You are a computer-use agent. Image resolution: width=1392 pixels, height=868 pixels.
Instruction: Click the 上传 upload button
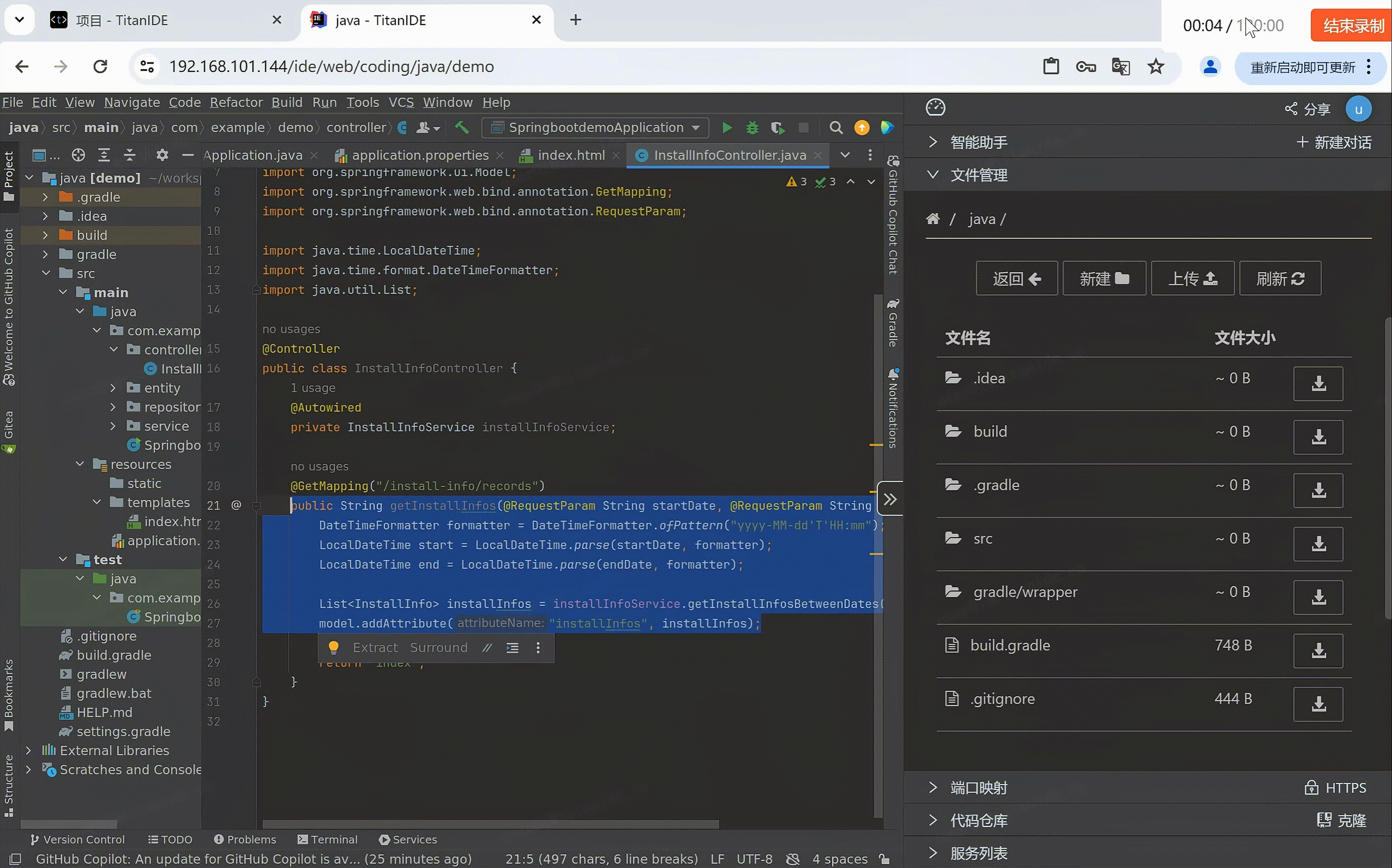(1192, 278)
